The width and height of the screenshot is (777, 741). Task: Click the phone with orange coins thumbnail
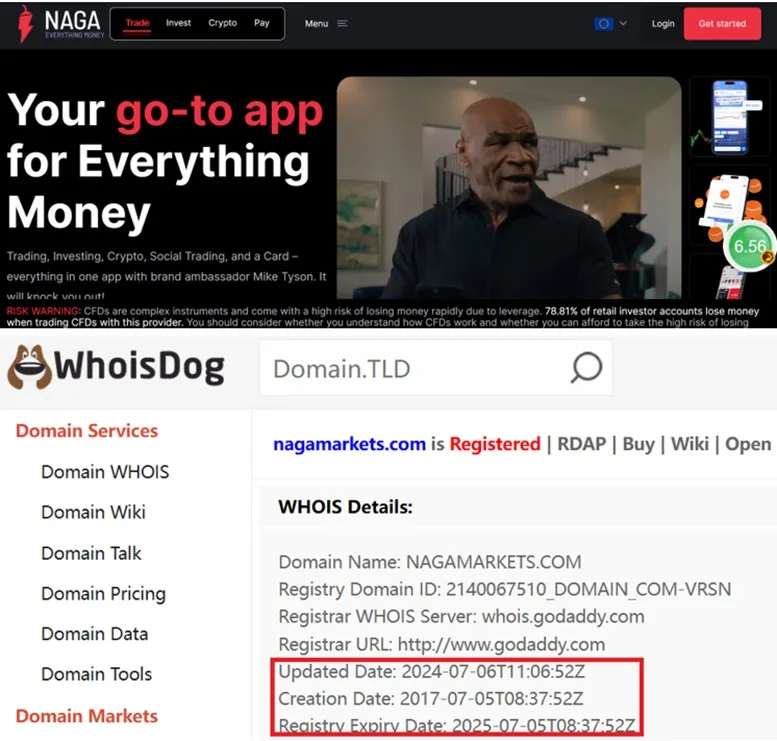coord(728,206)
